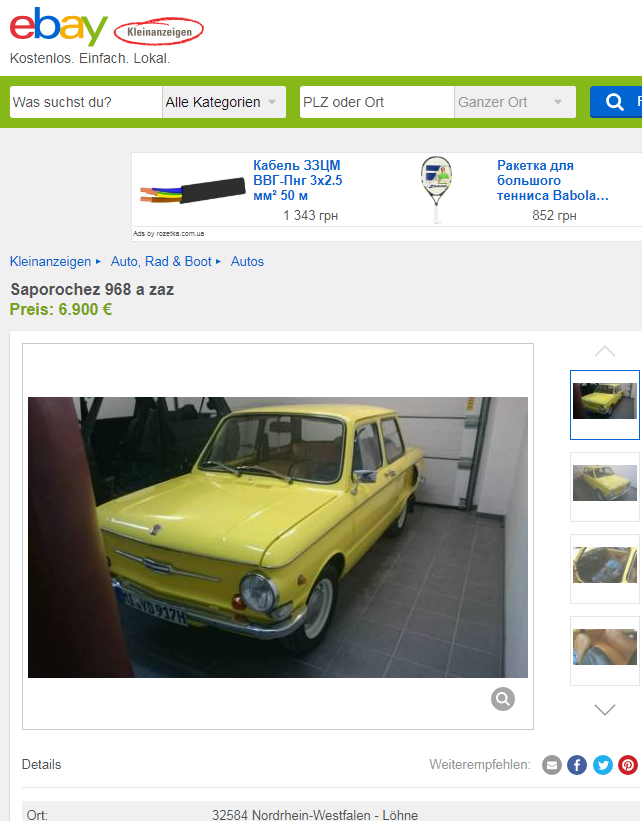Open the Ракетка для большого тенниса ad
642x821 pixels.
(x=552, y=180)
